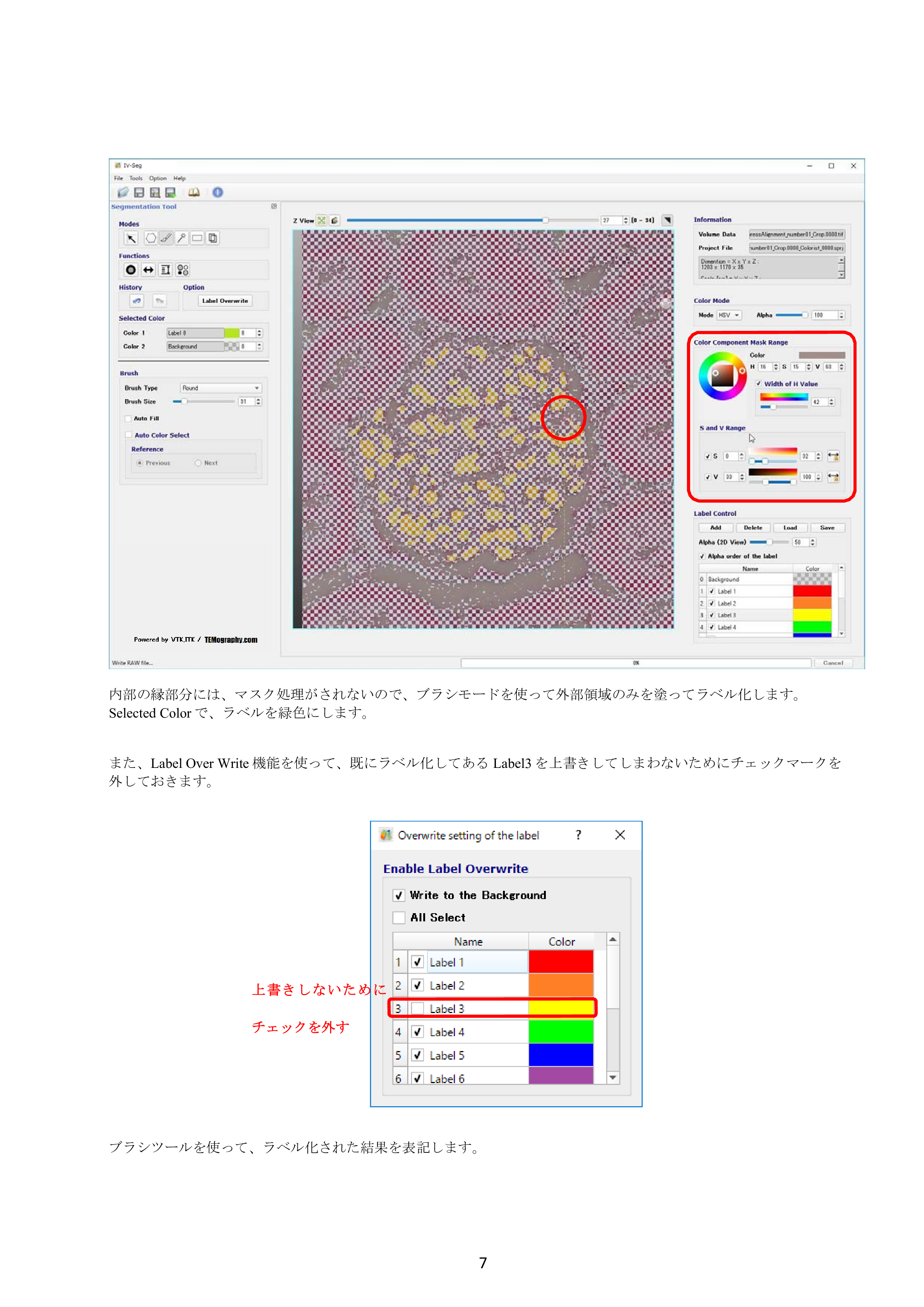Viewport: 924px width, 1307px height.
Task: Click the Undo history icon
Action: click(137, 301)
